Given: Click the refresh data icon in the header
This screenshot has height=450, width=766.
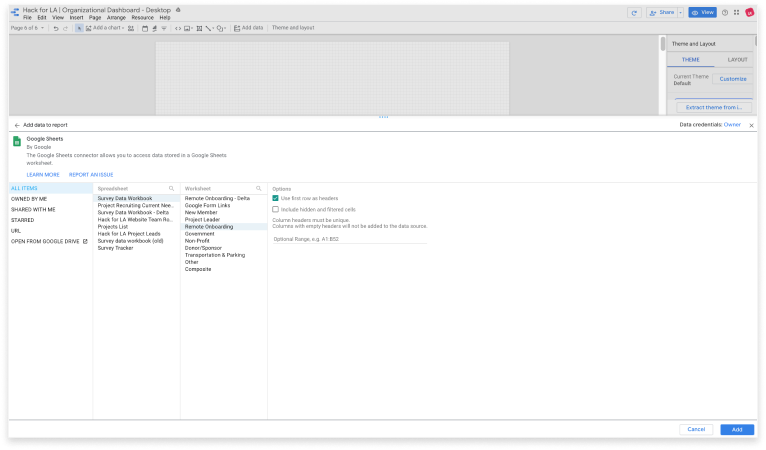Looking at the screenshot, I should point(633,12).
